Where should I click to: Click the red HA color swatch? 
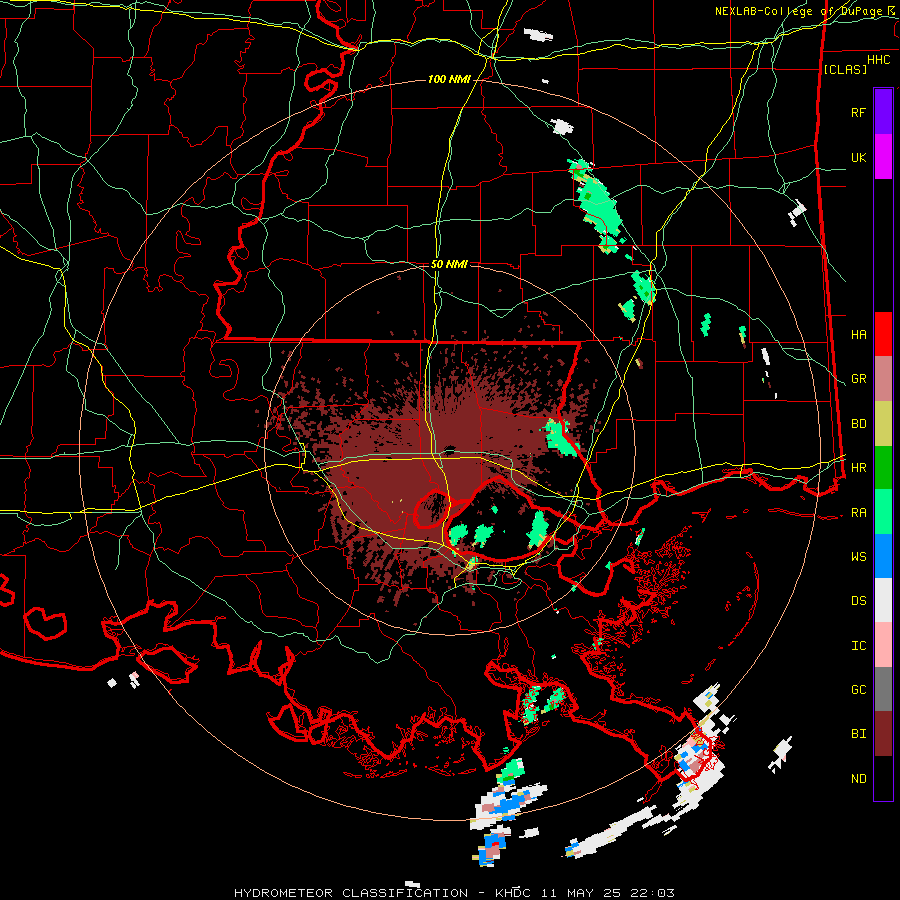(883, 334)
